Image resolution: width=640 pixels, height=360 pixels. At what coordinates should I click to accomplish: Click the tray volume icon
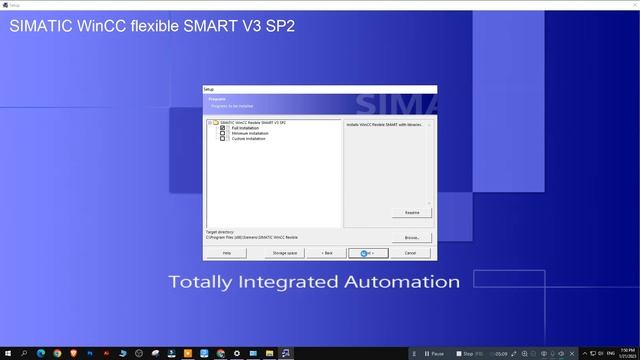click(x=601, y=353)
